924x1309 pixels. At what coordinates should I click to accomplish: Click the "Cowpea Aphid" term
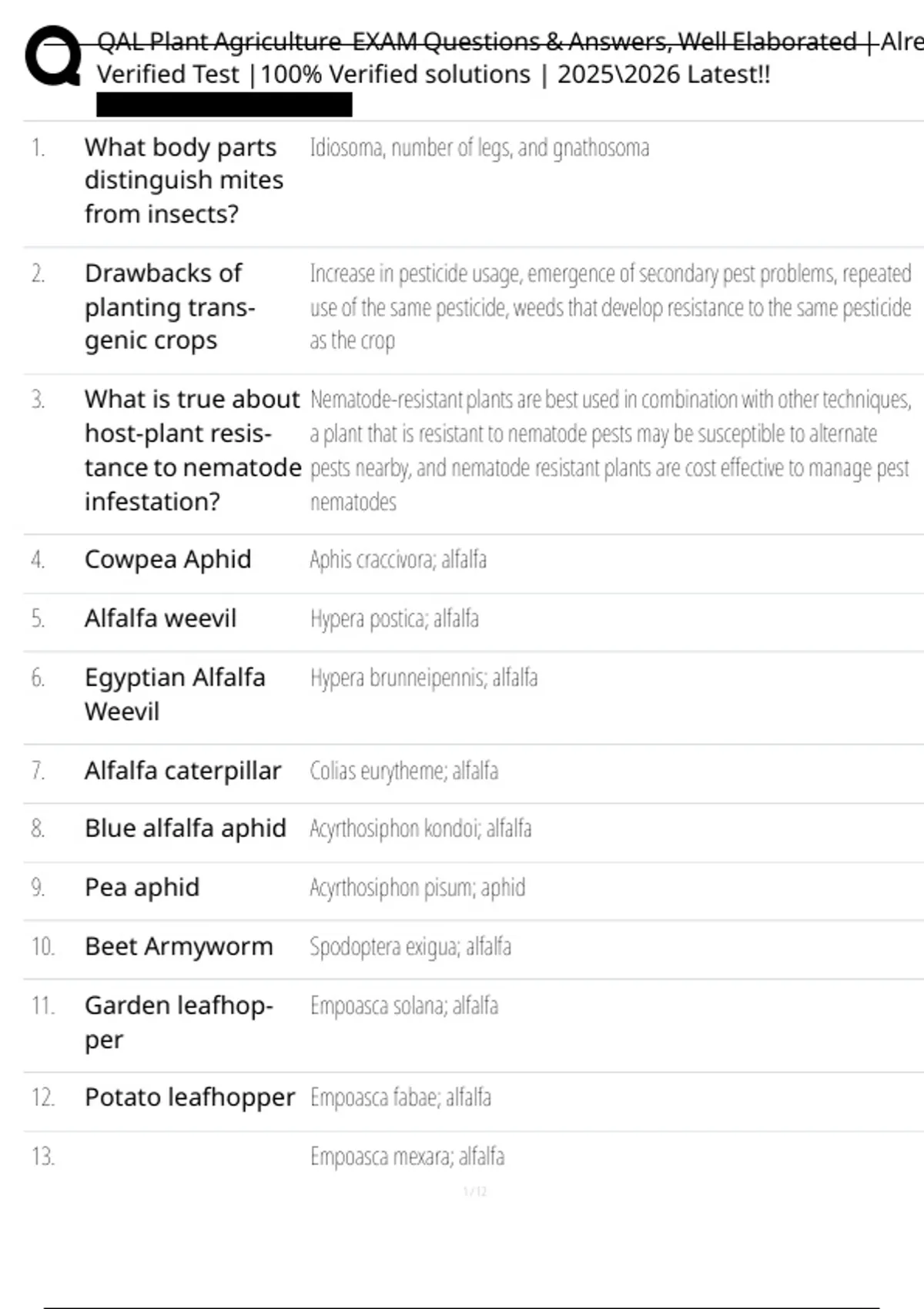tap(167, 559)
